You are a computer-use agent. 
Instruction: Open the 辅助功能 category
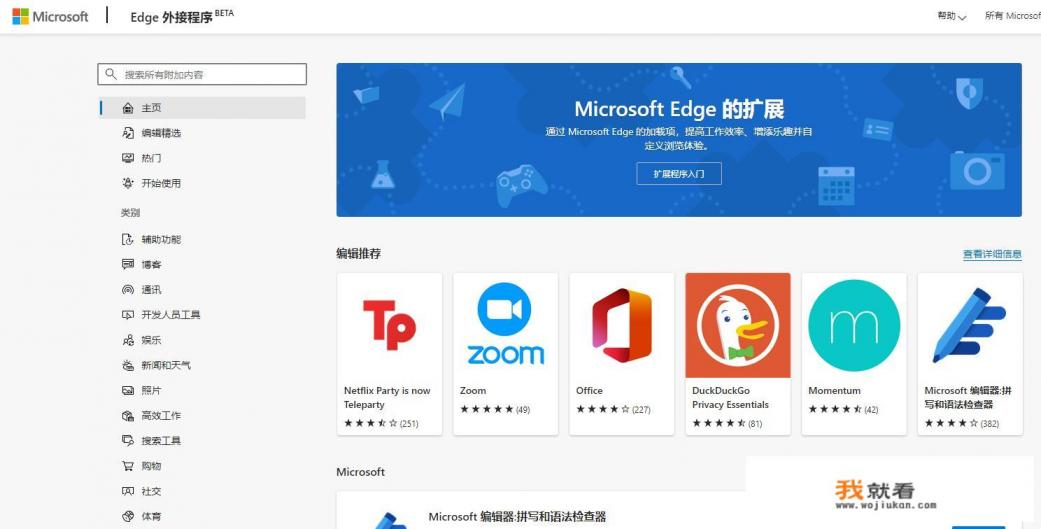[x=161, y=239]
